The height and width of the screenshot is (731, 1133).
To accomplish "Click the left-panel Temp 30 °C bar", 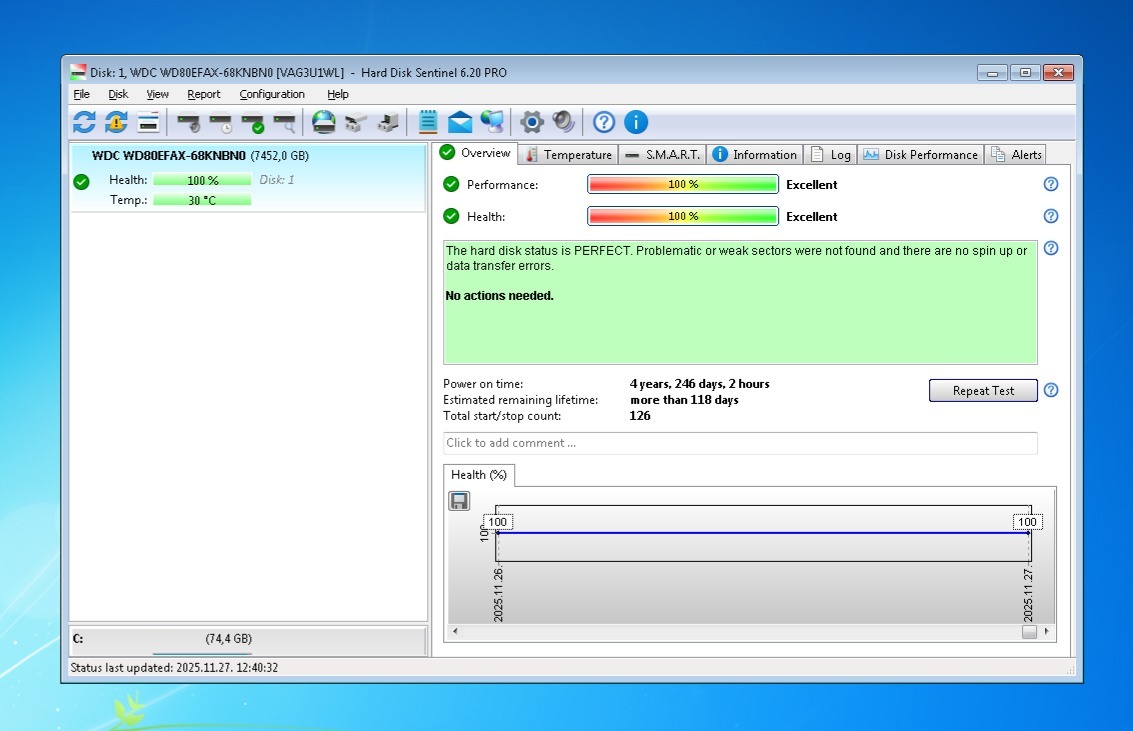I will tap(202, 200).
